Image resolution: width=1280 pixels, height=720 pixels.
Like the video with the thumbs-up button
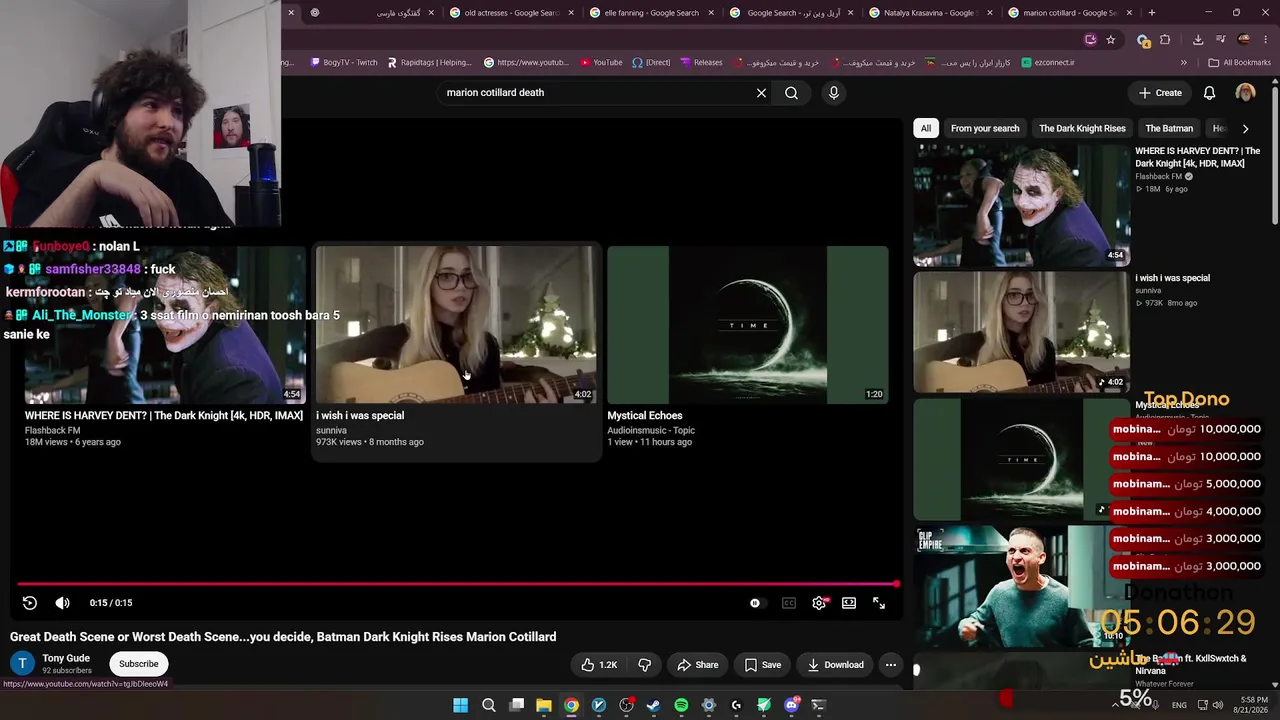(x=599, y=665)
